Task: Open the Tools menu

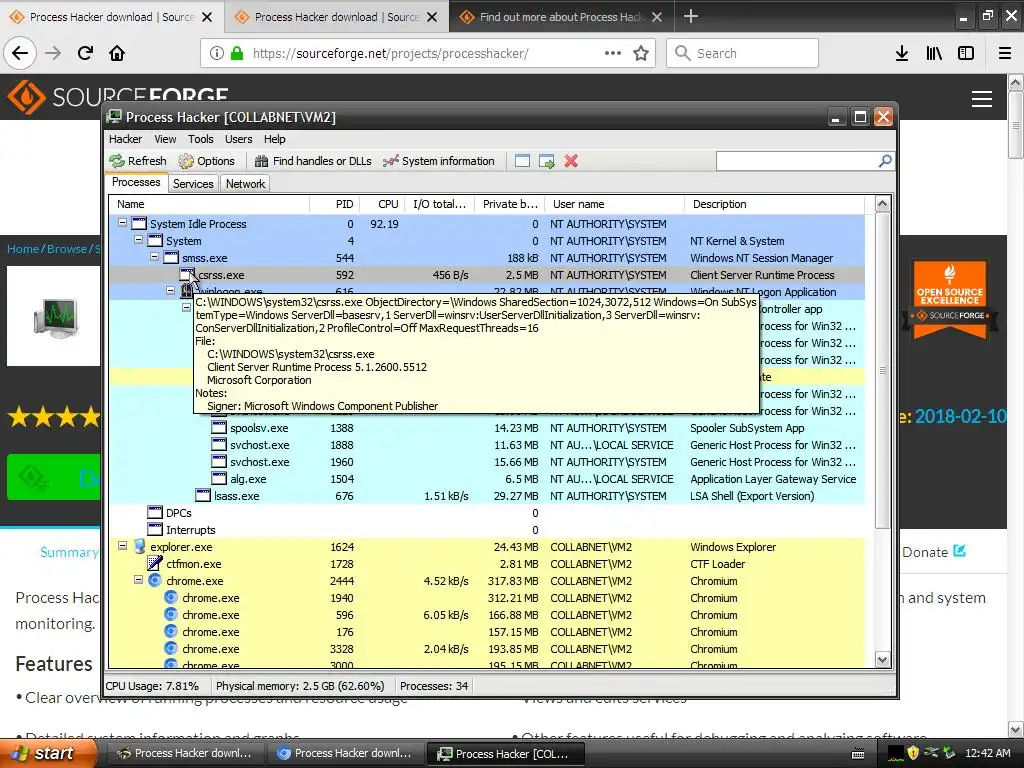Action: tap(200, 139)
